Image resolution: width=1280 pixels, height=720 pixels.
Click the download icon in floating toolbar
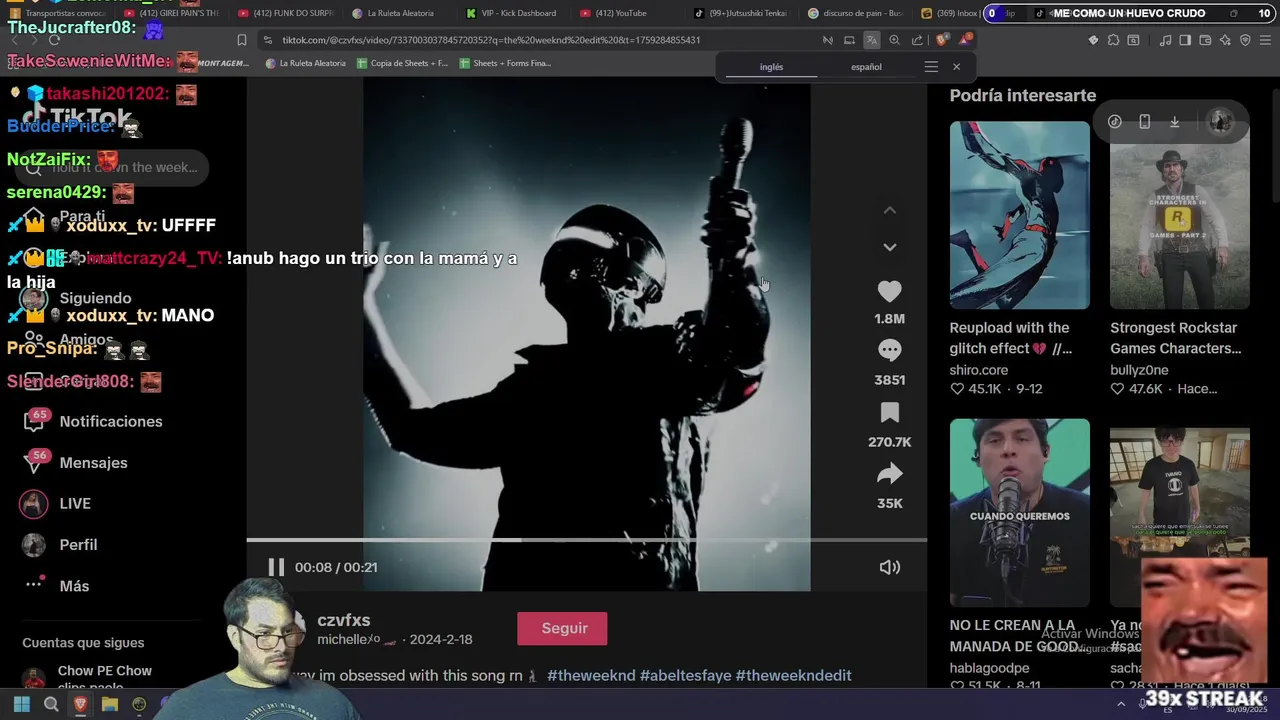click(x=1175, y=122)
